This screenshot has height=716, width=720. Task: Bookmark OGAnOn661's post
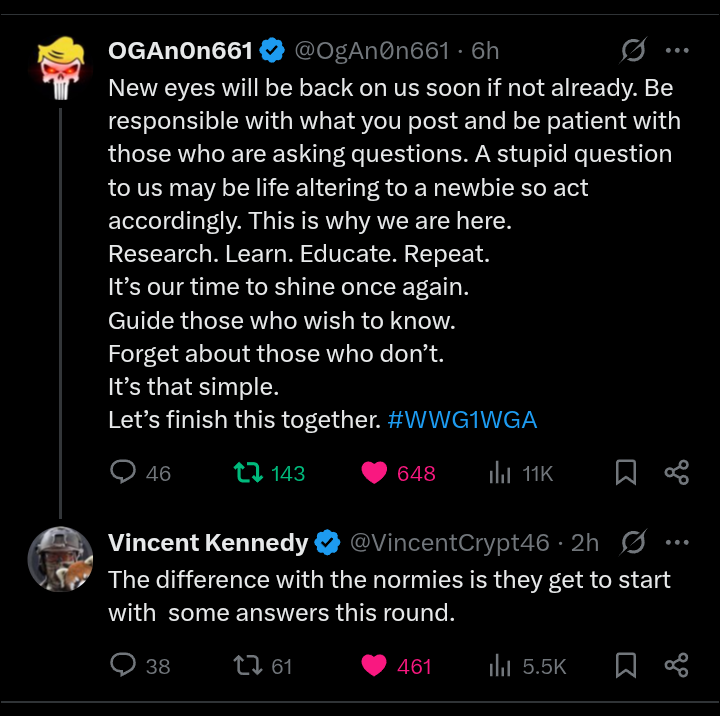(x=626, y=473)
